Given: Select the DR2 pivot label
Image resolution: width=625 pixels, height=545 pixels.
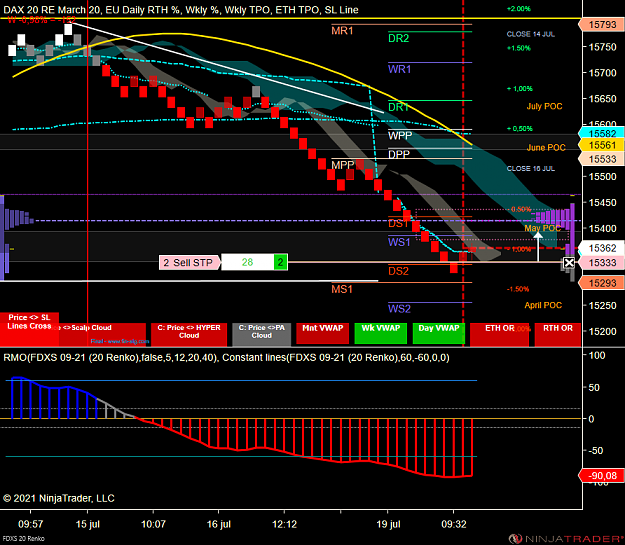Looking at the screenshot, I should point(399,38).
